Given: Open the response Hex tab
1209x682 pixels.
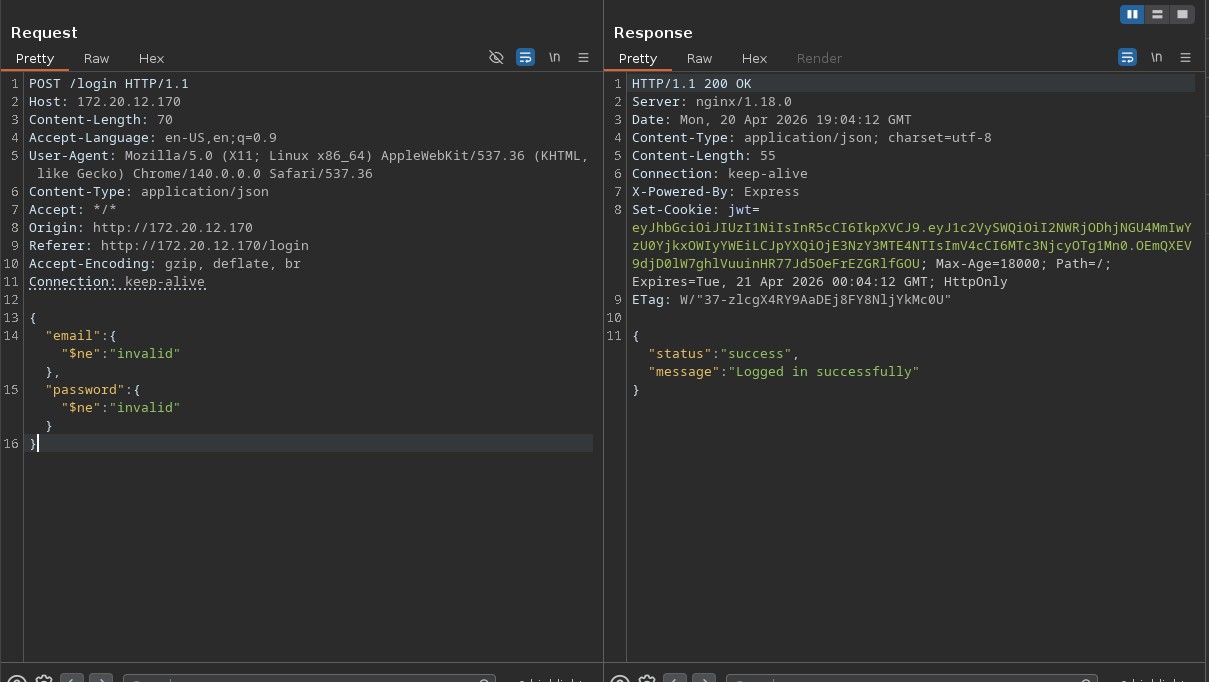Looking at the screenshot, I should pos(754,59).
